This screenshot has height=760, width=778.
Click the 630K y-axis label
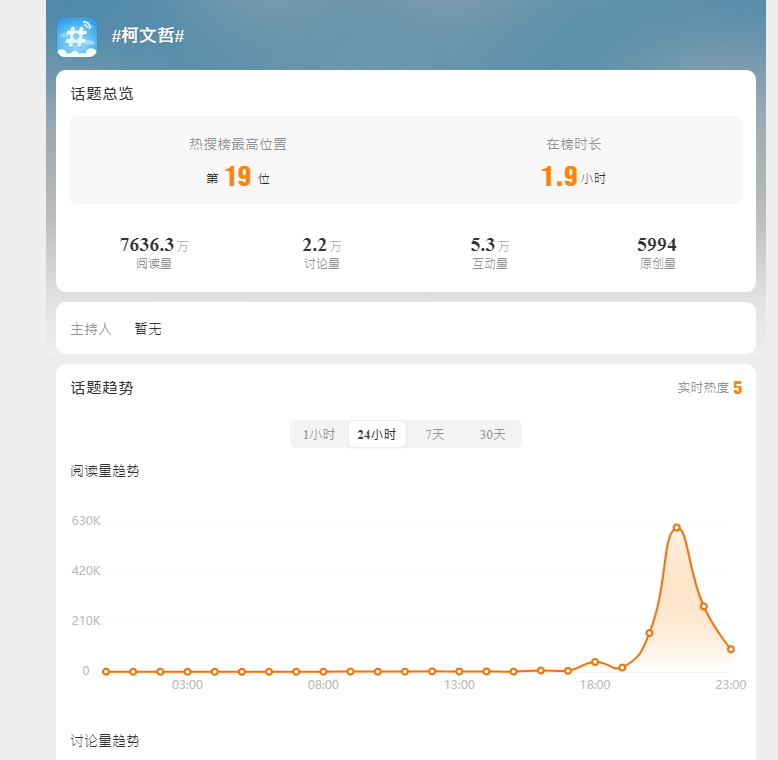point(86,521)
